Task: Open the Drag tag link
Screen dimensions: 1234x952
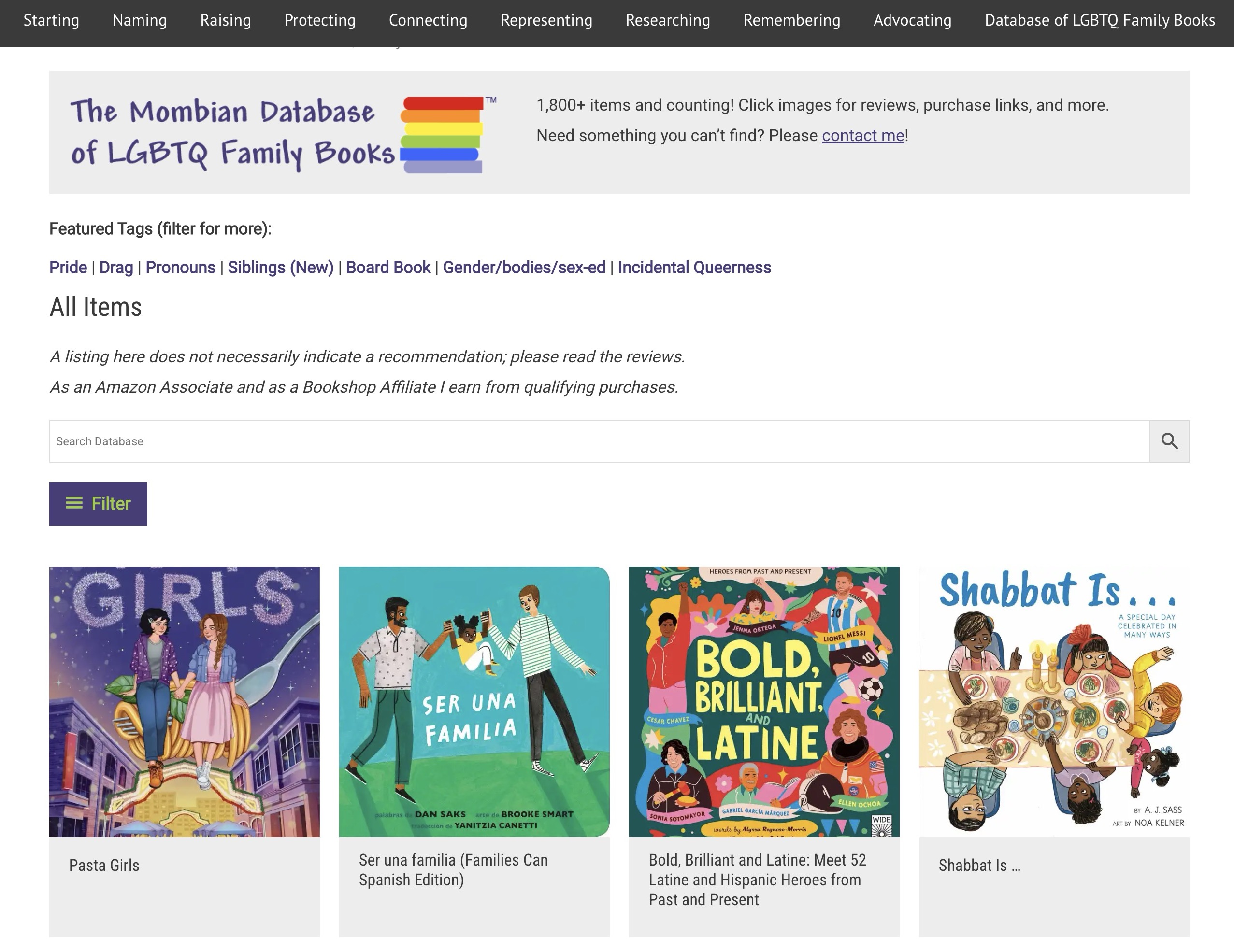Action: coord(116,267)
